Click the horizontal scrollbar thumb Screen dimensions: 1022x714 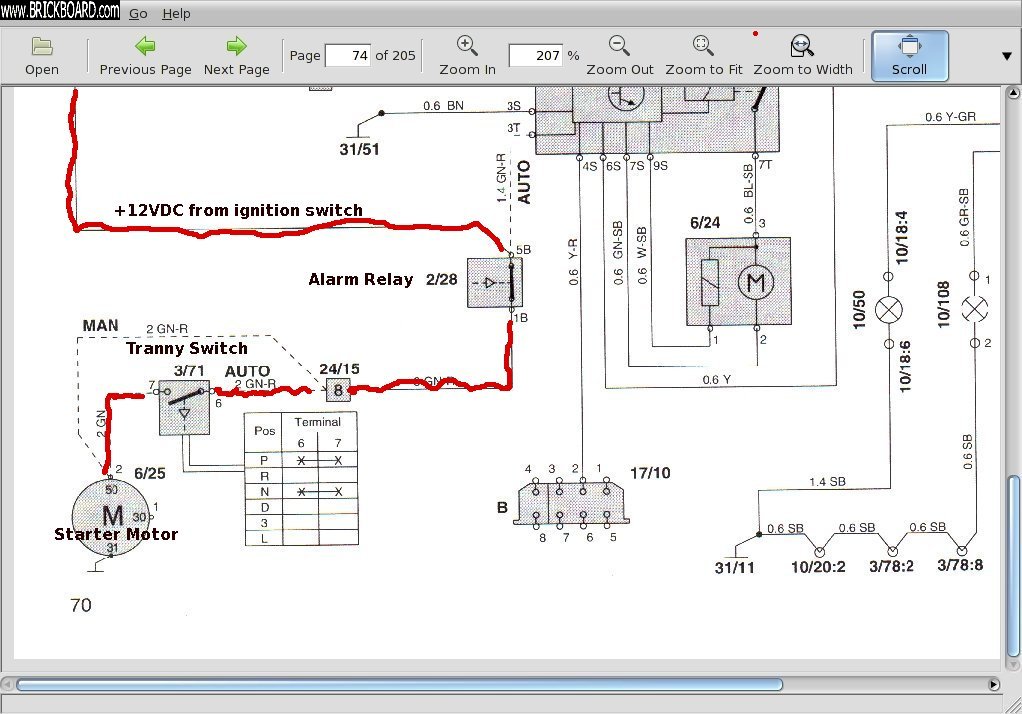tap(399, 685)
